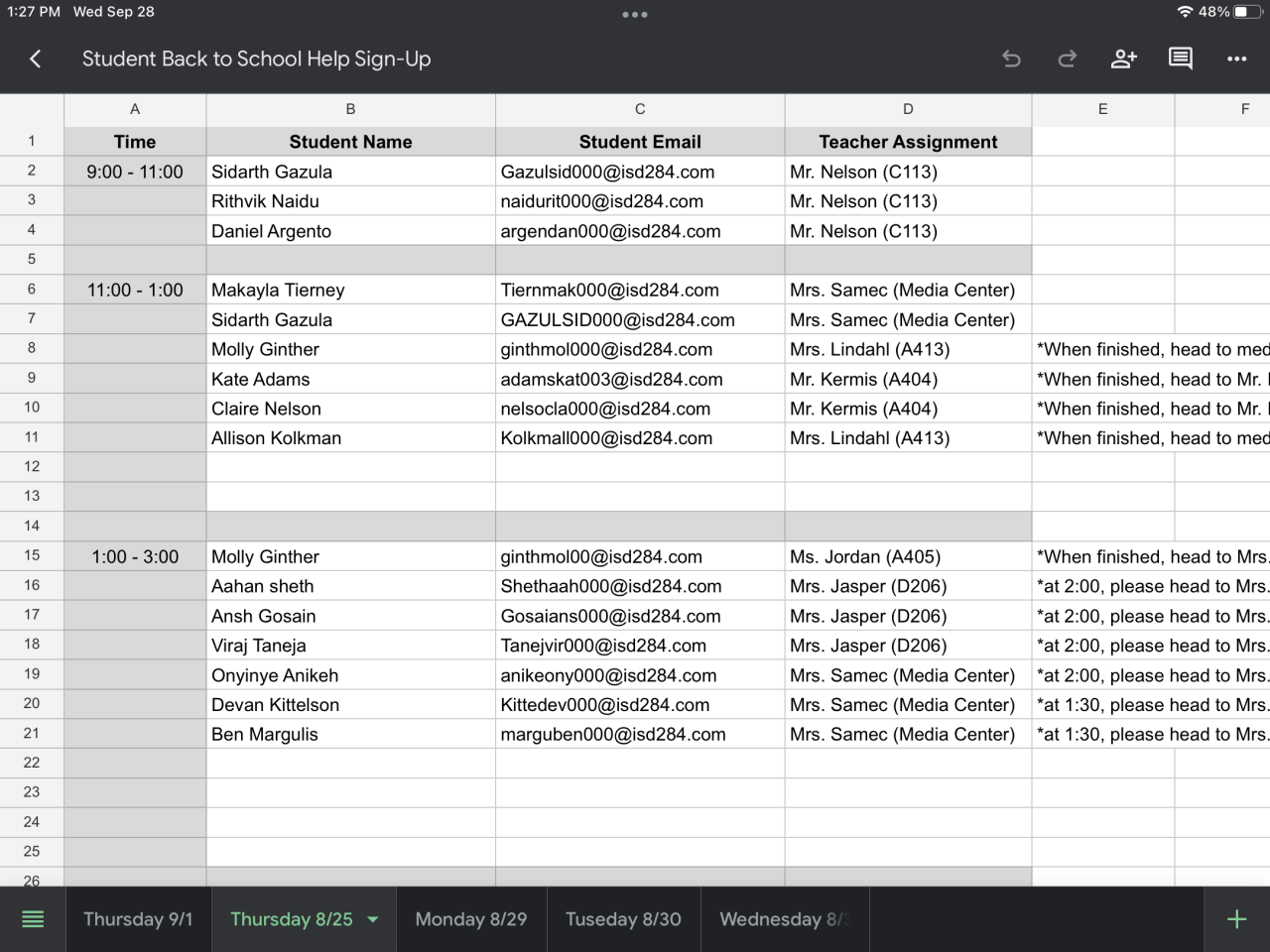Viewport: 1270px width, 952px height.
Task: Open the Tuseday 8/30 sheet tab
Action: pos(623,919)
